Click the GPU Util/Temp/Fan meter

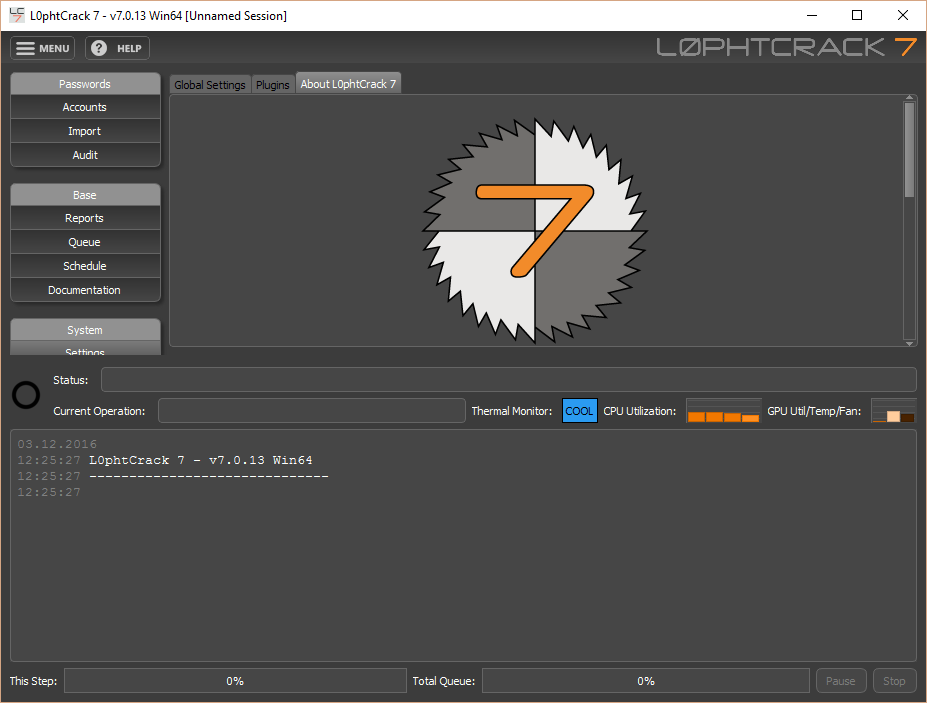pyautogui.click(x=893, y=411)
